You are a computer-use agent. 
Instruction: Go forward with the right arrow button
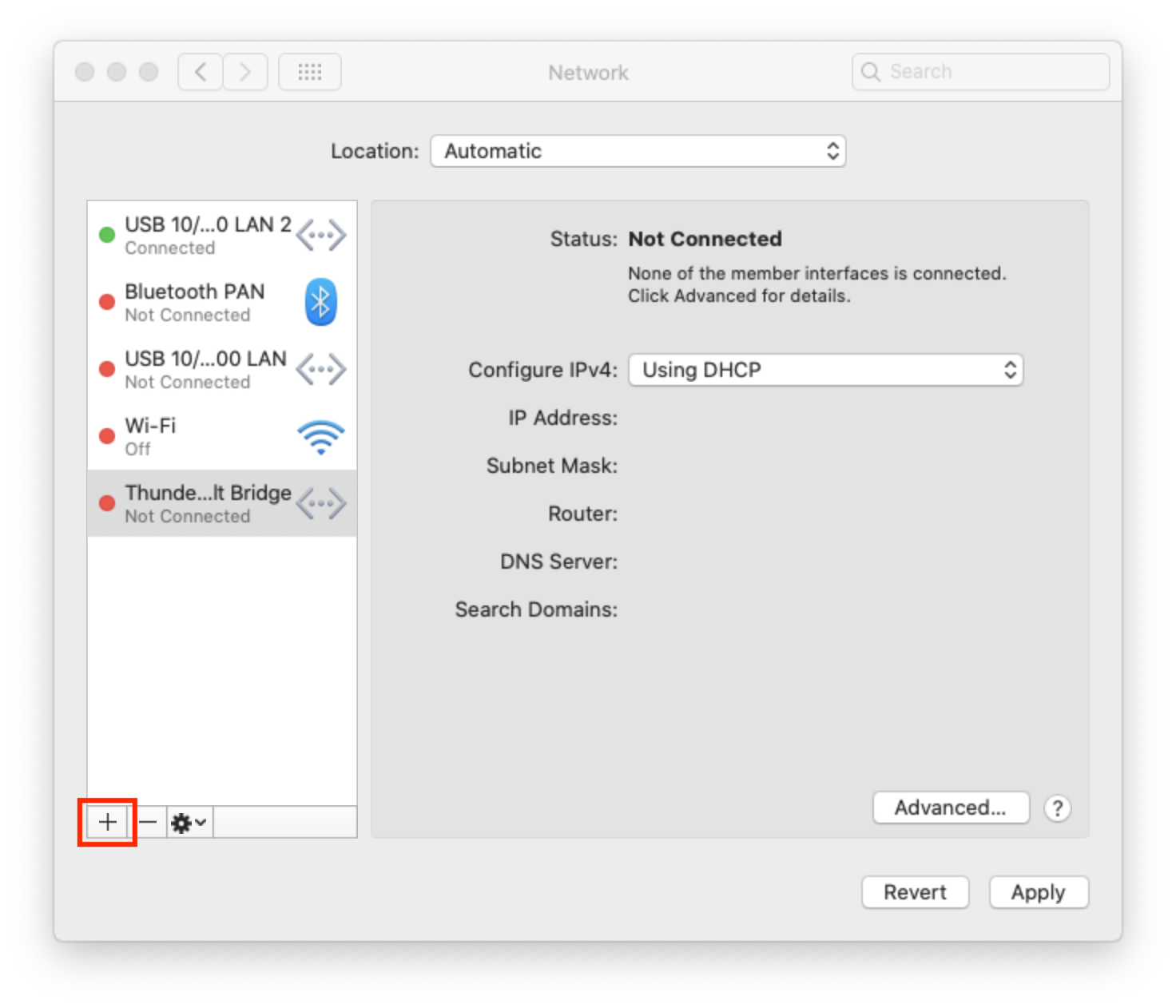245,73
